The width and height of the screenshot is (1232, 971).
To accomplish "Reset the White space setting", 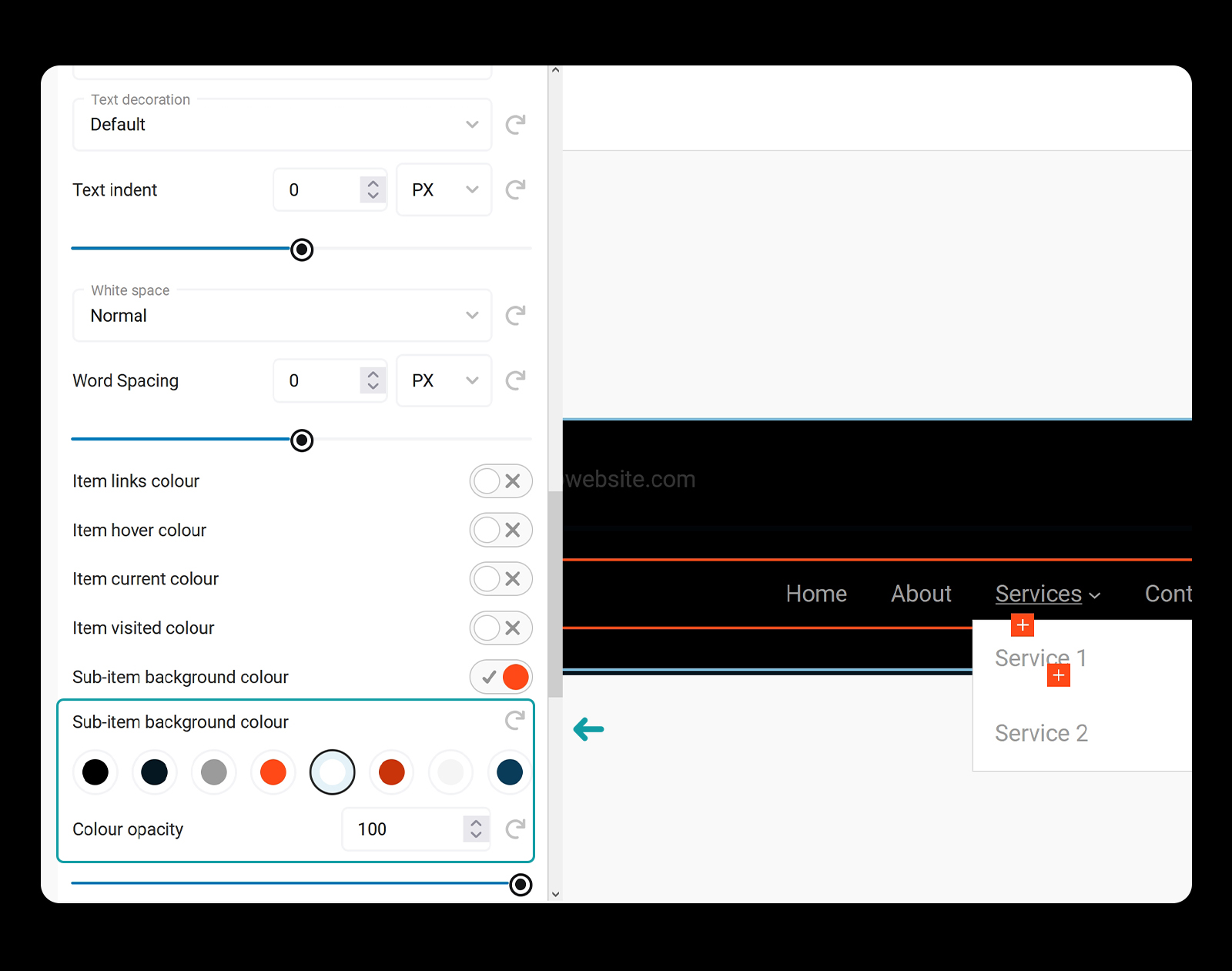I will 515,315.
